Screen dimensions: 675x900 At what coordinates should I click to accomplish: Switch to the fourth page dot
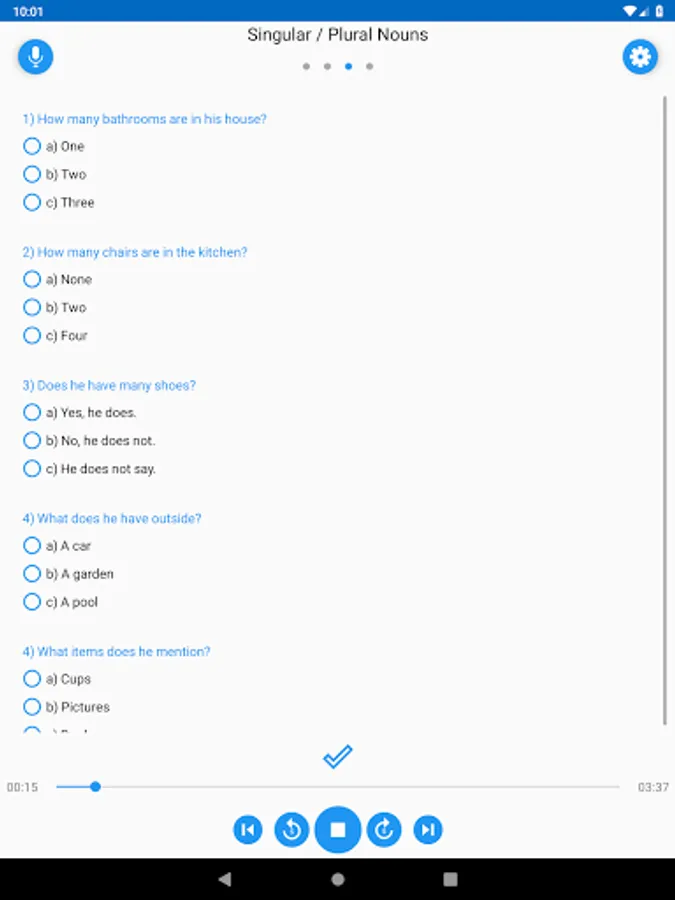tap(370, 67)
